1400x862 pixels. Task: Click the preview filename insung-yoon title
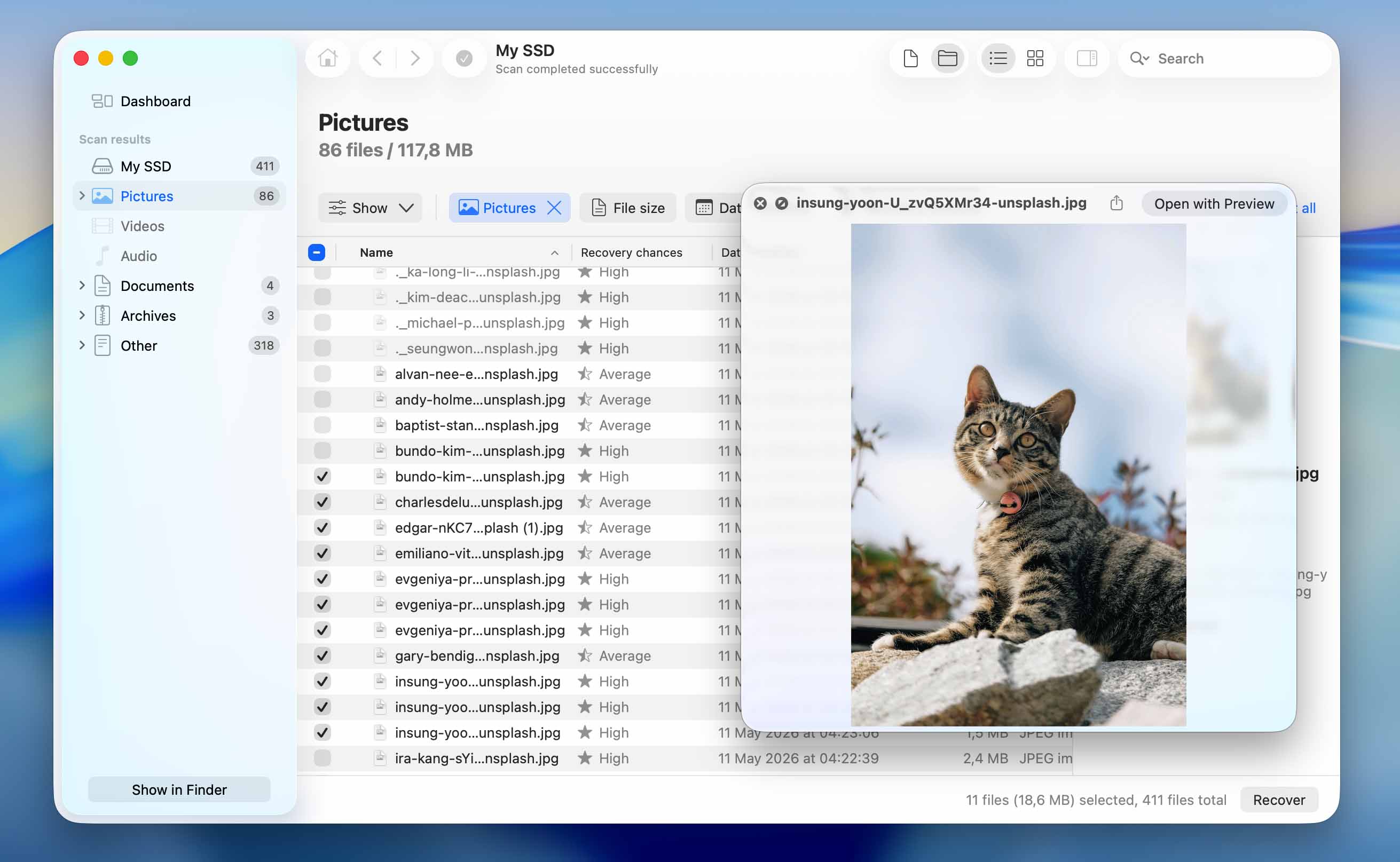click(941, 203)
